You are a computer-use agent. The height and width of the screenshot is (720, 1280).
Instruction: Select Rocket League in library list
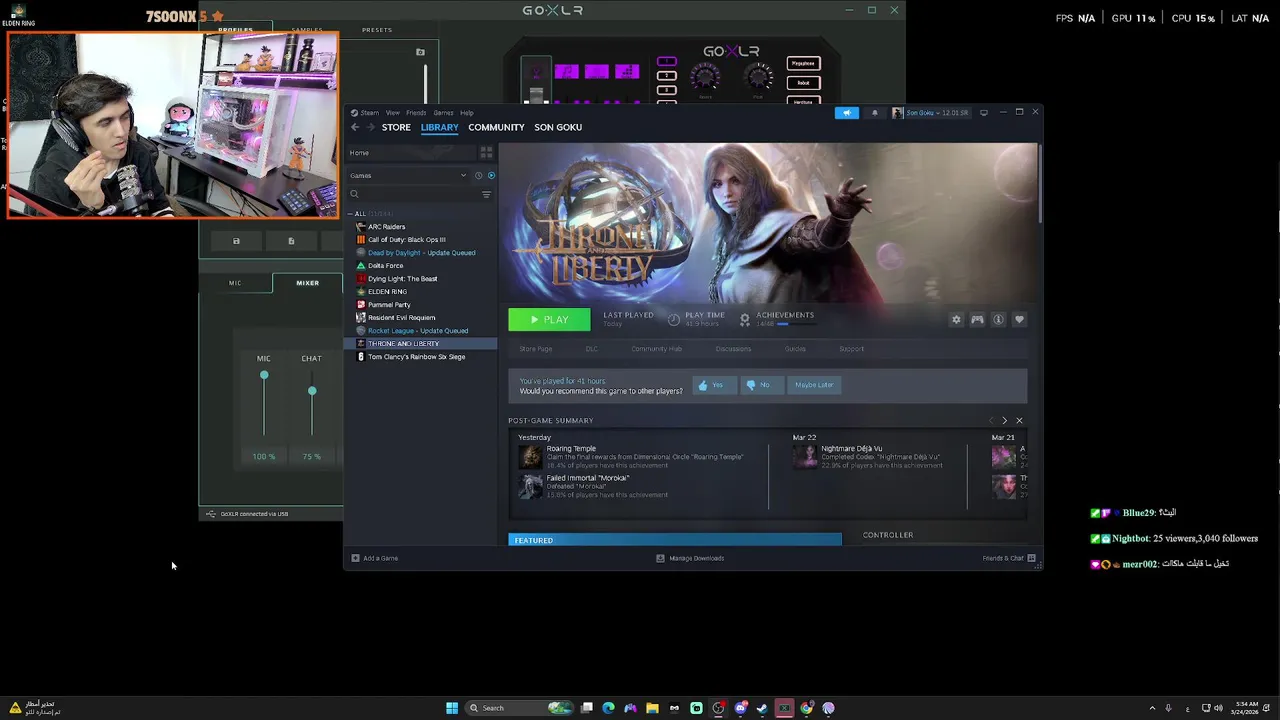tap(418, 331)
